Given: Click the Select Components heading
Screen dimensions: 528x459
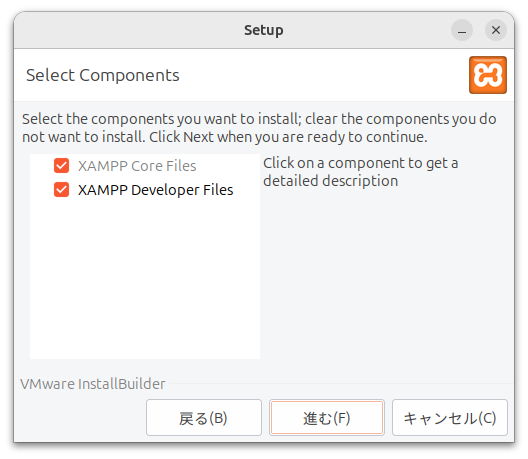Looking at the screenshot, I should pyautogui.click(x=103, y=75).
